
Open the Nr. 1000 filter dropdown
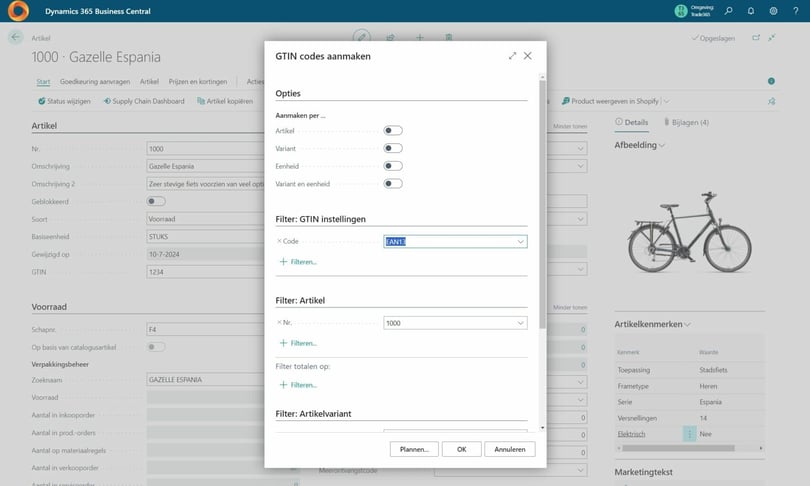click(520, 323)
